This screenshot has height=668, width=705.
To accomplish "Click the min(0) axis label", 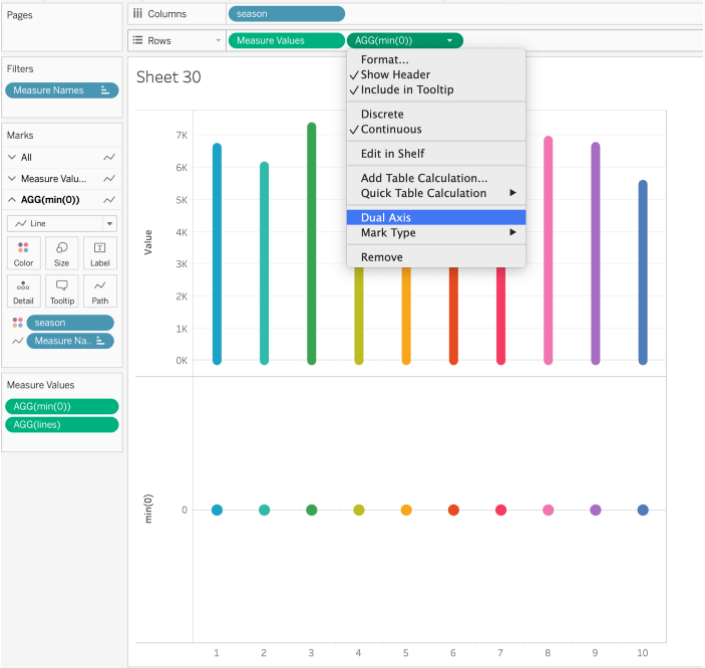I will pos(148,509).
